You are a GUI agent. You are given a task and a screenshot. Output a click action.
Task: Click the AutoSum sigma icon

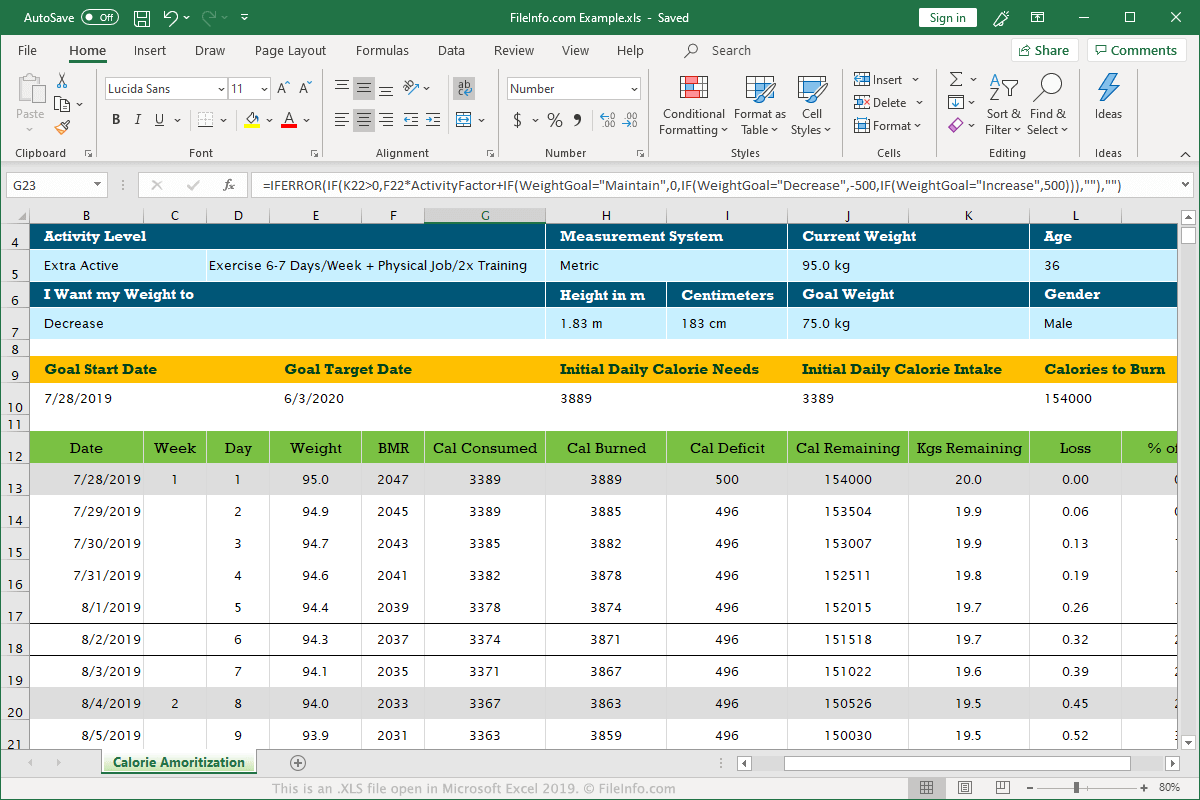tap(956, 79)
